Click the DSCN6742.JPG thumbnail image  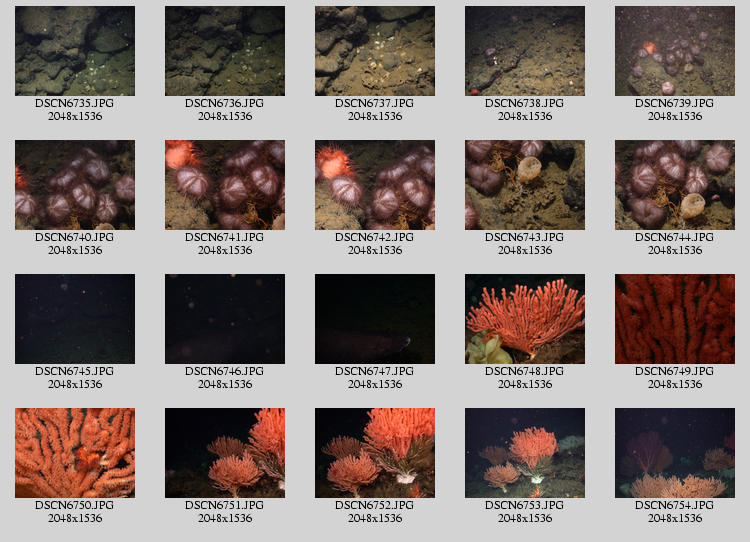coord(375,185)
